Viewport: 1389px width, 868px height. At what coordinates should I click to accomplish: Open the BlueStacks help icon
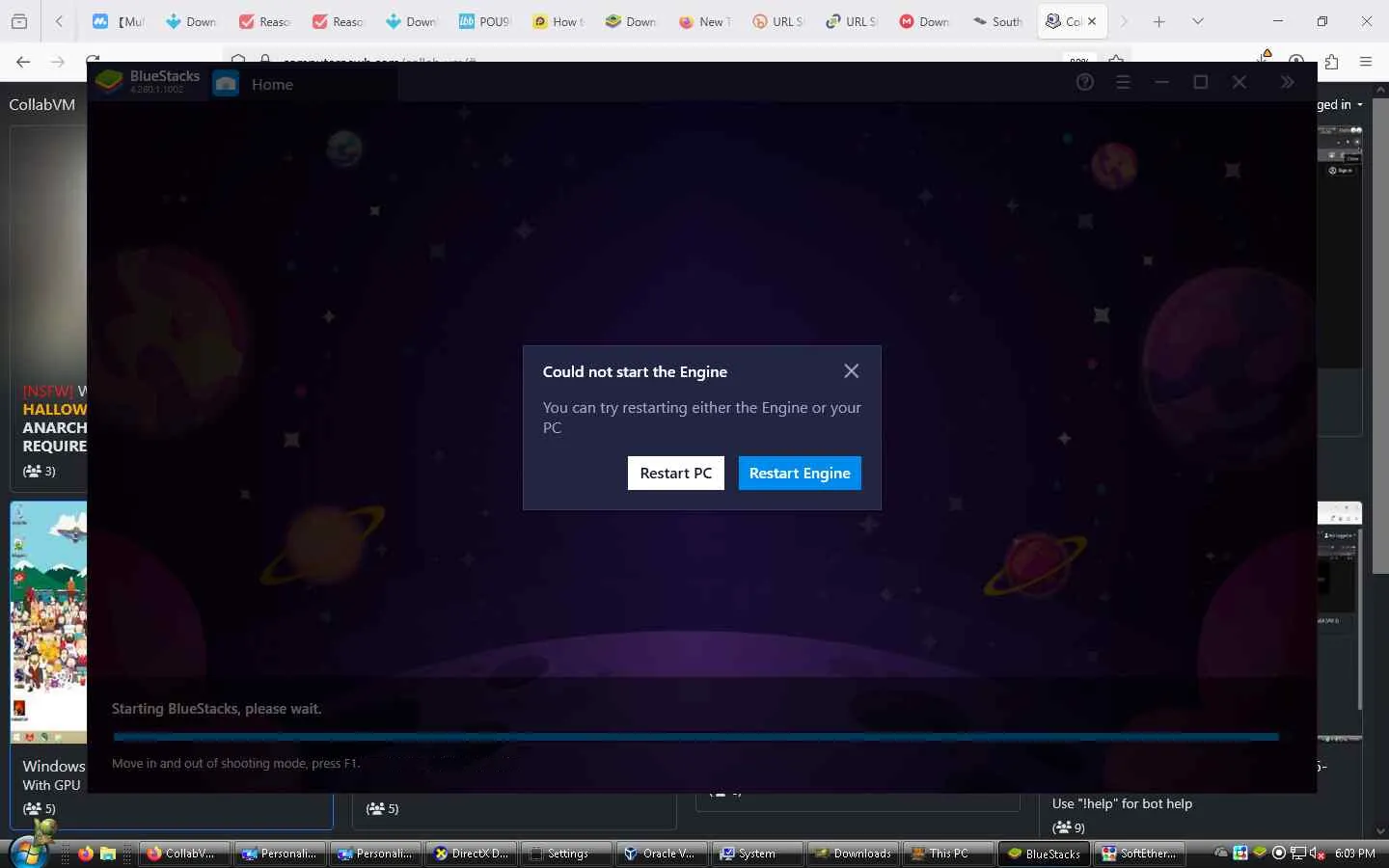click(1085, 83)
